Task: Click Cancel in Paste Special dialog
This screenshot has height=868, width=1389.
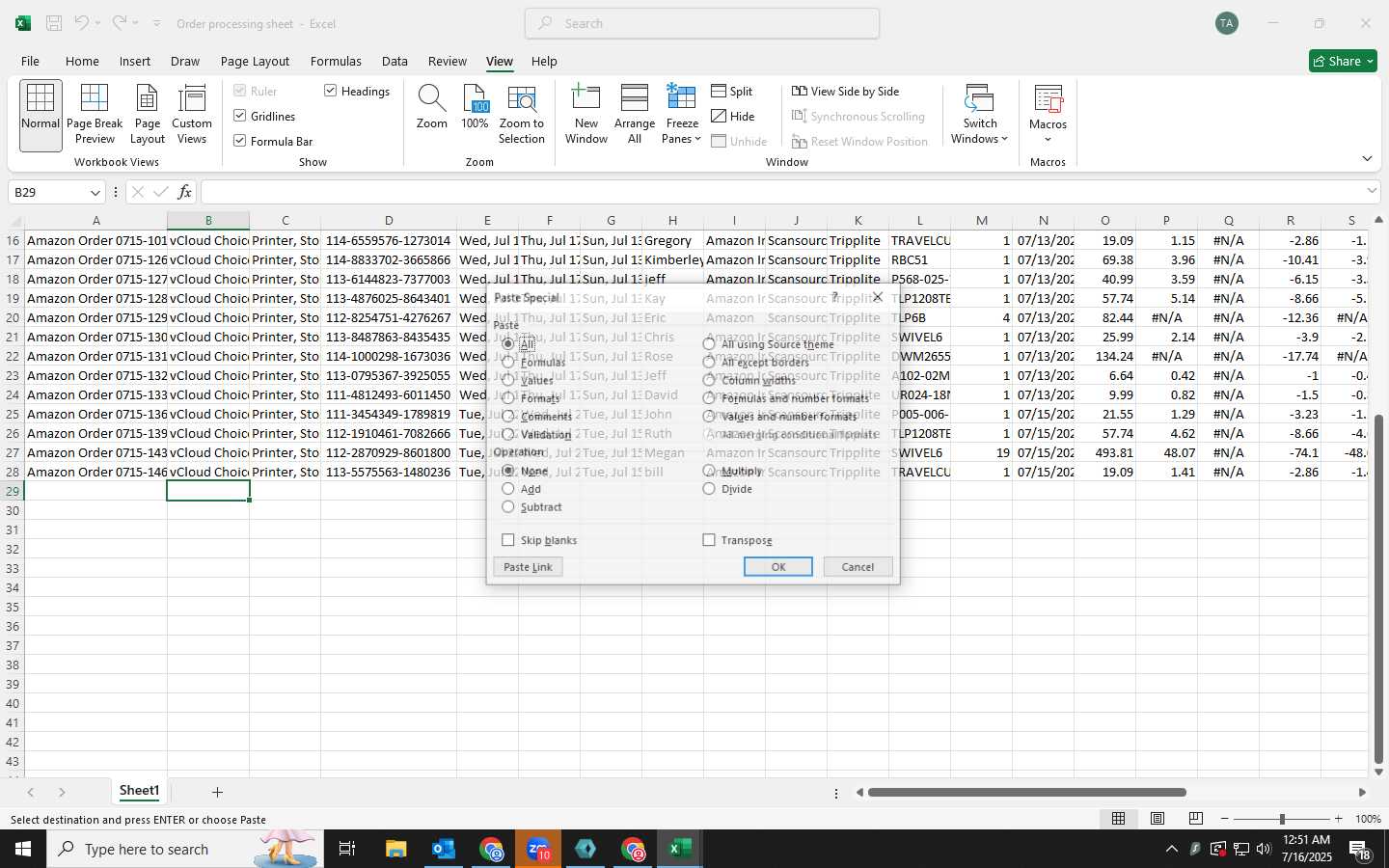Action: tap(858, 567)
